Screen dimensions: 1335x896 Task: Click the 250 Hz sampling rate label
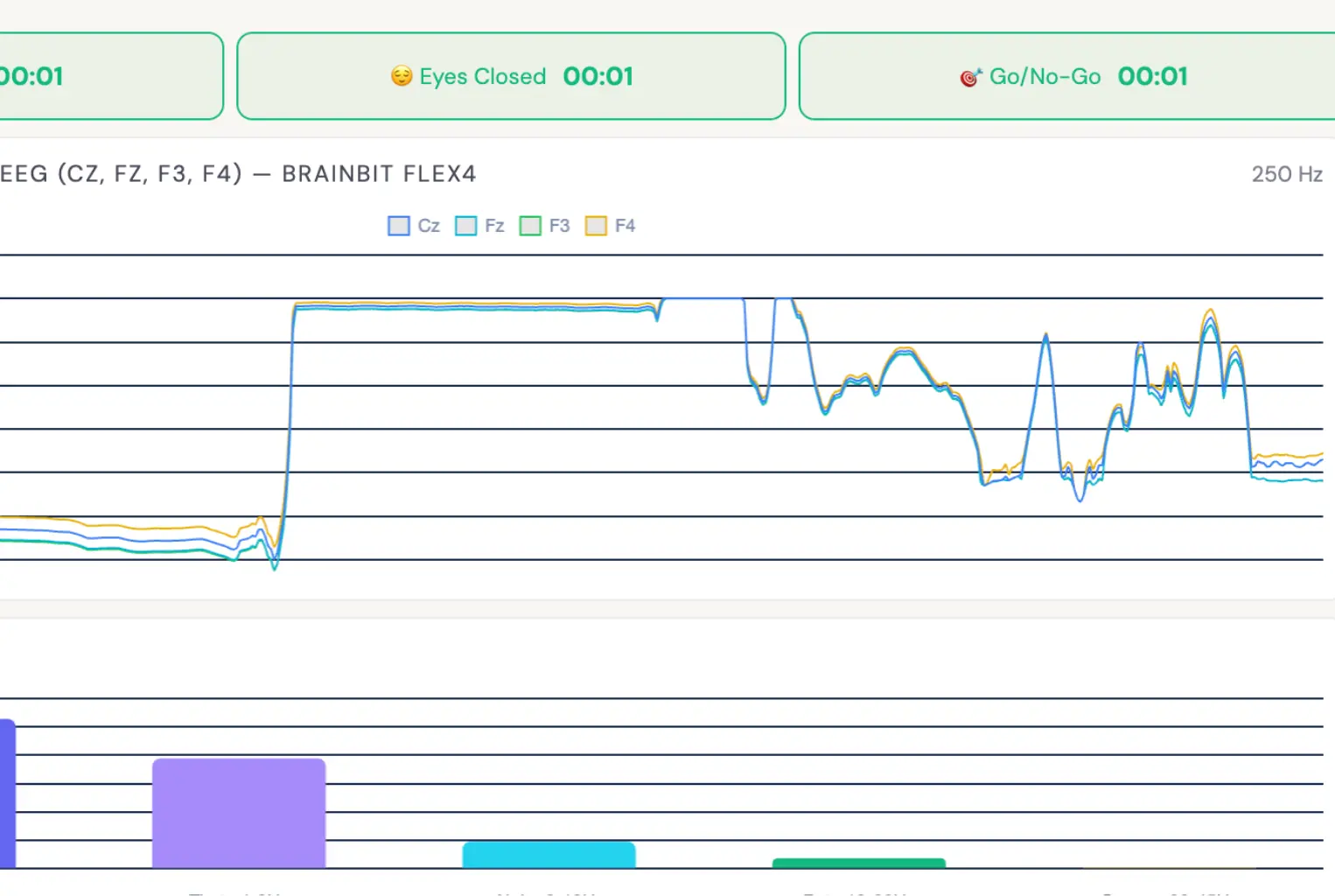(x=1287, y=174)
